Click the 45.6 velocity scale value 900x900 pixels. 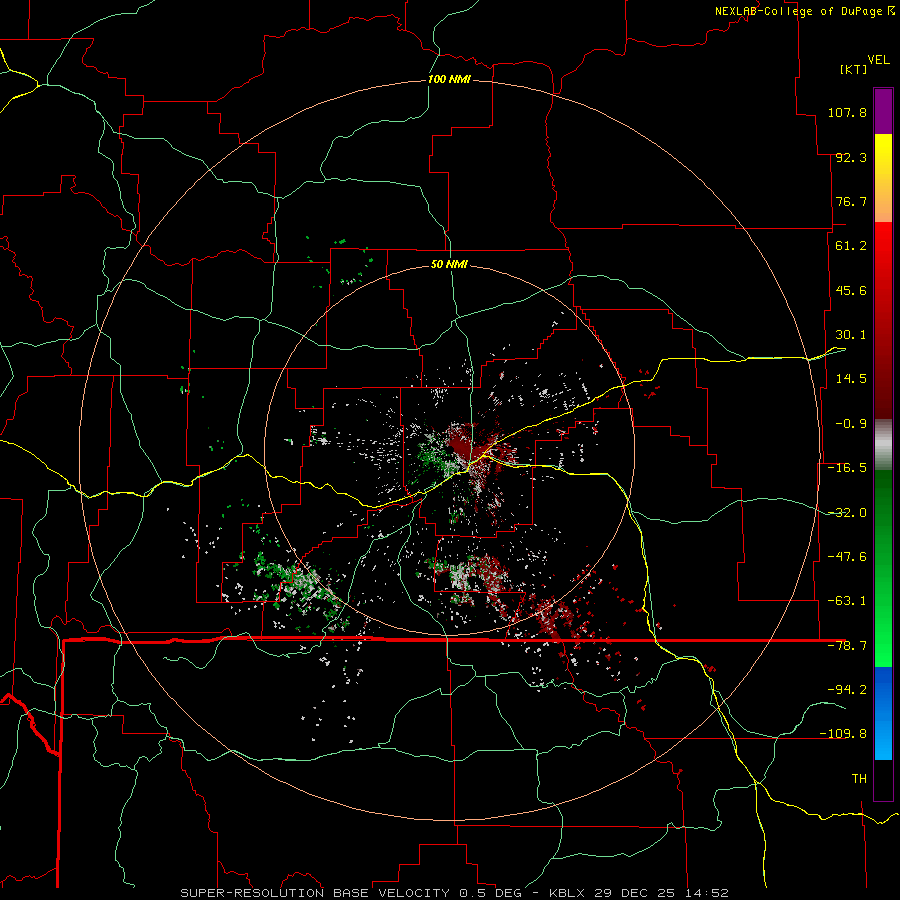(851, 290)
